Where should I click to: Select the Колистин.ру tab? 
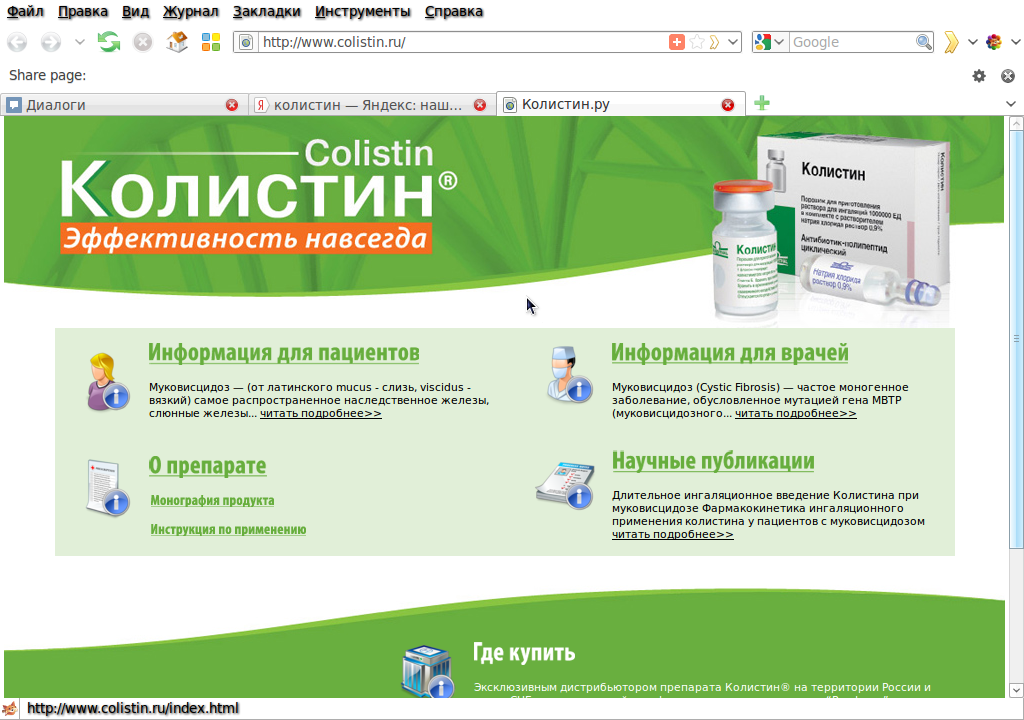(621, 104)
